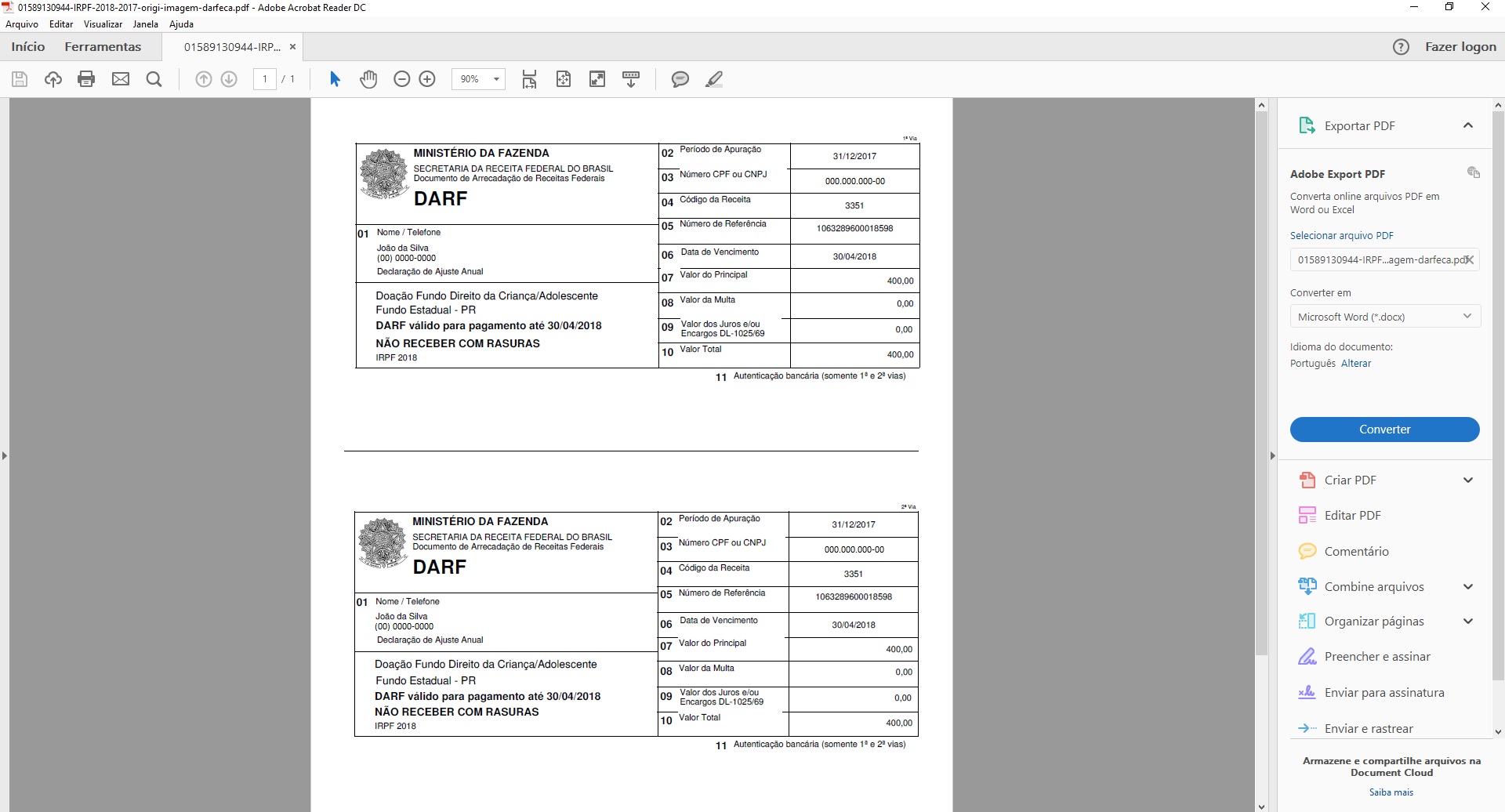Image resolution: width=1505 pixels, height=812 pixels.
Task: Open read mode toolbar icon
Action: click(631, 79)
